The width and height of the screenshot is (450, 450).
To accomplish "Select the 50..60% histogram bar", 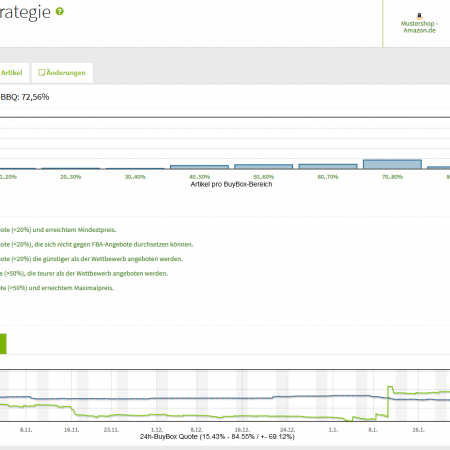I will pyautogui.click(x=263, y=167).
